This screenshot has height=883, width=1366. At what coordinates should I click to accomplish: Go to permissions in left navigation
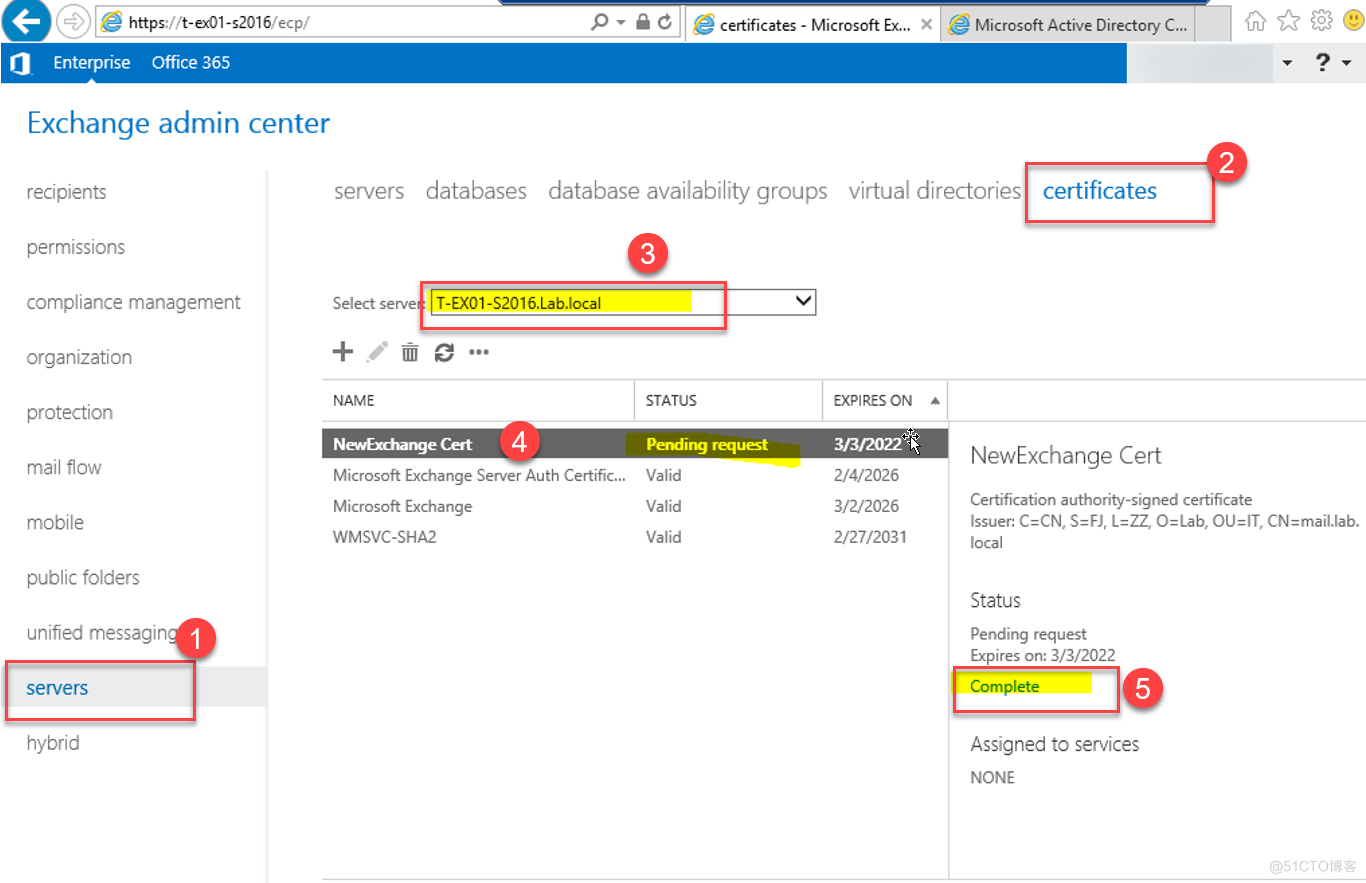[76, 247]
